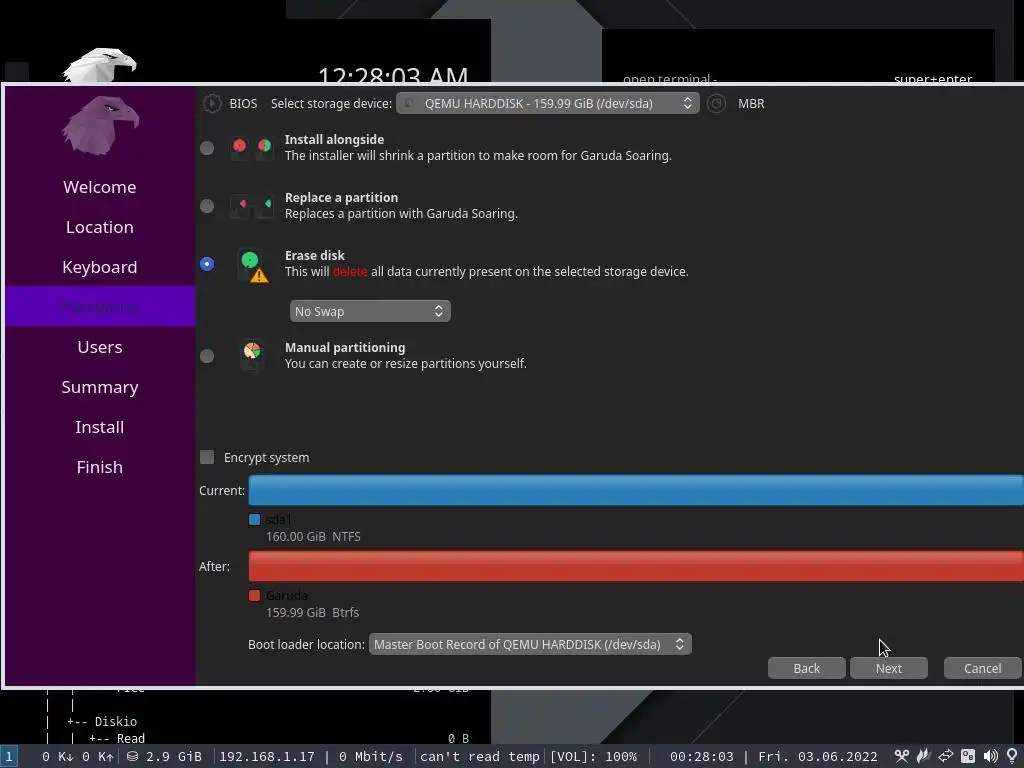Click the Boot loader location label

point(306,645)
